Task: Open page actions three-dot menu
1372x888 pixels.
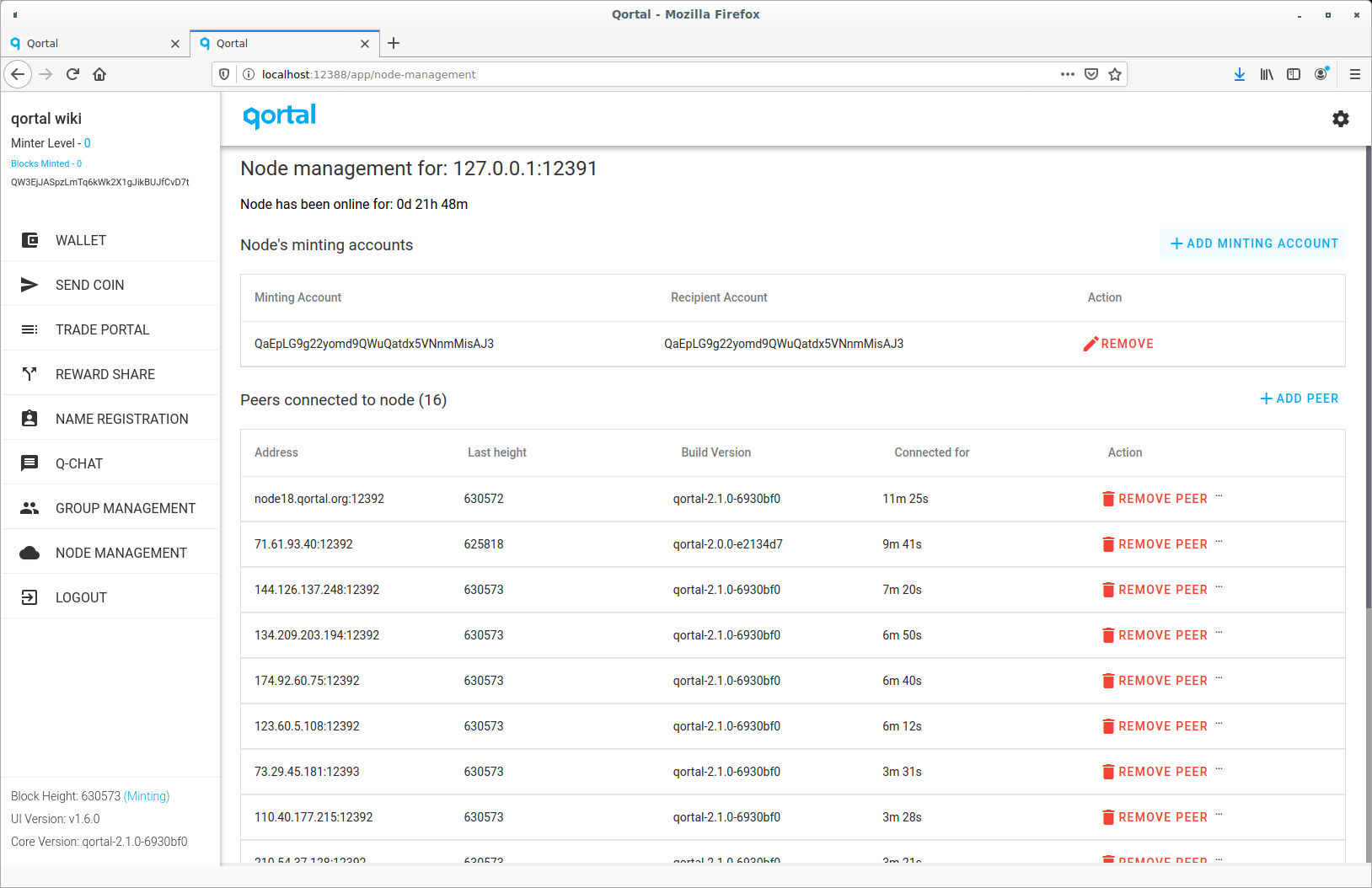Action: pos(1068,74)
